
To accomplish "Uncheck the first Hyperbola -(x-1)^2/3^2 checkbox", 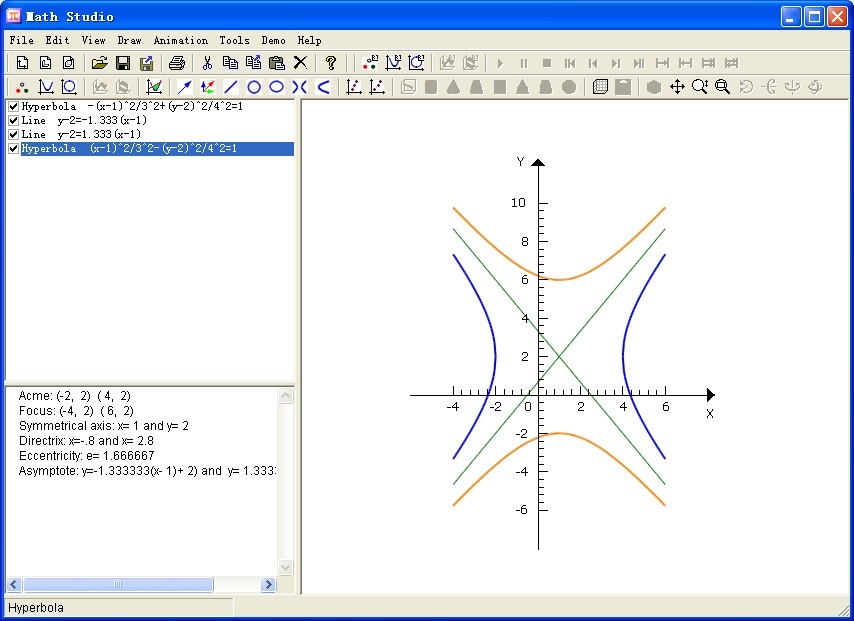I will pyautogui.click(x=14, y=106).
